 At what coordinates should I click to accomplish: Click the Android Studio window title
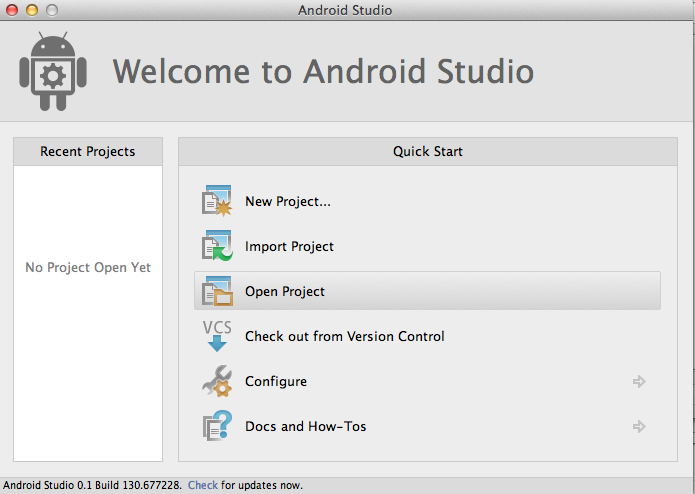345,10
